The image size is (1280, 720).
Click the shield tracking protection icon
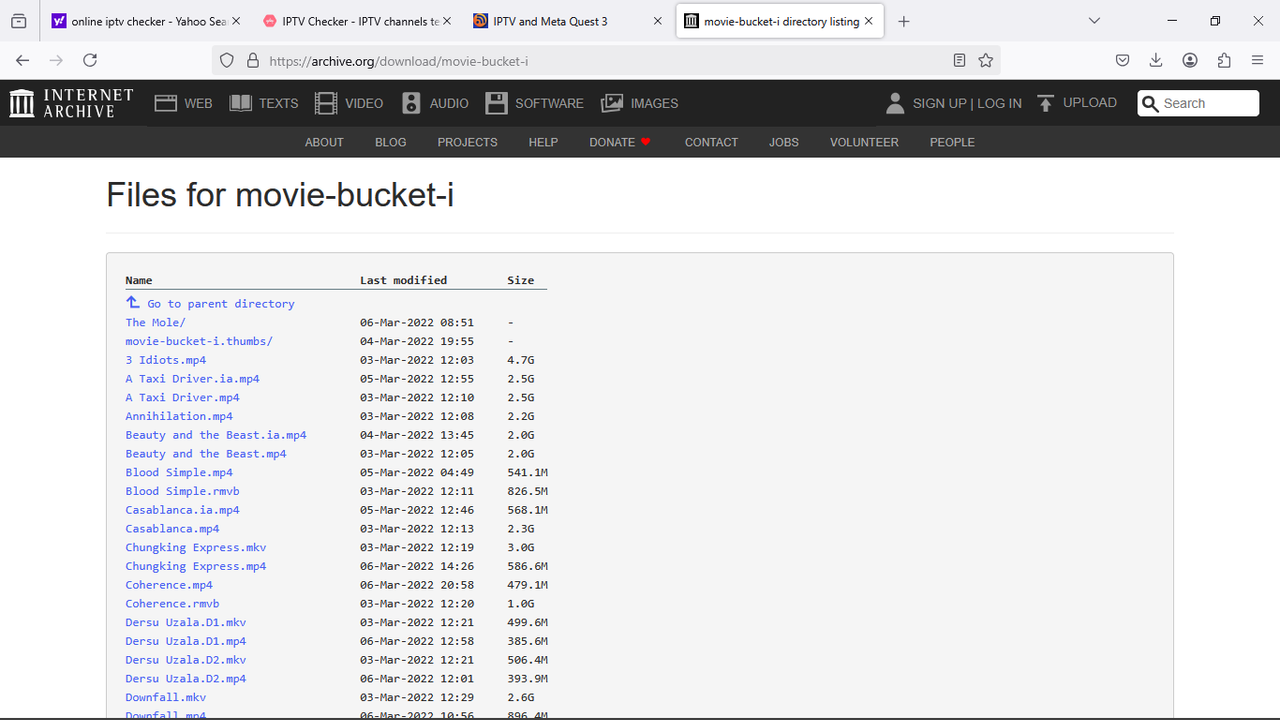coord(227,60)
